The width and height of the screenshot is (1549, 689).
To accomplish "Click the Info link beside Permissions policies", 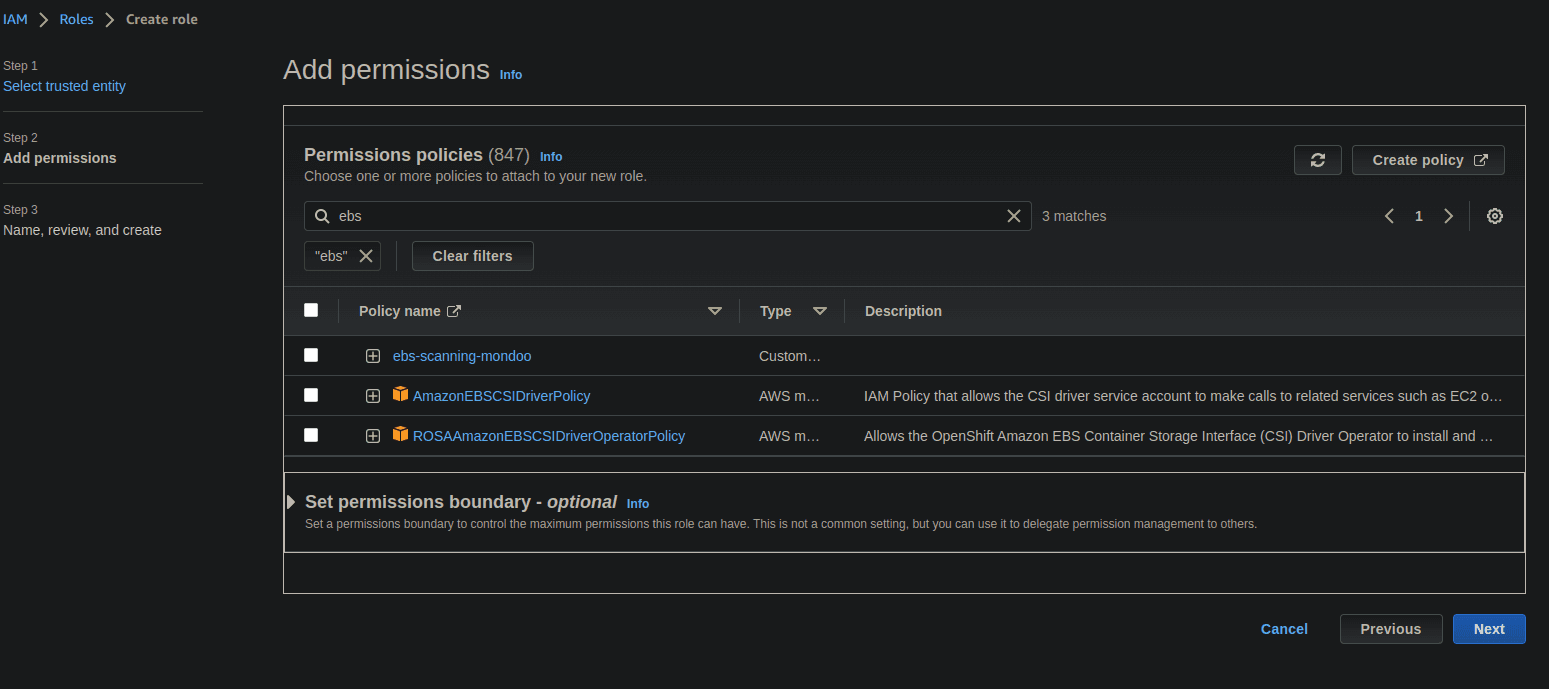I will pos(550,156).
